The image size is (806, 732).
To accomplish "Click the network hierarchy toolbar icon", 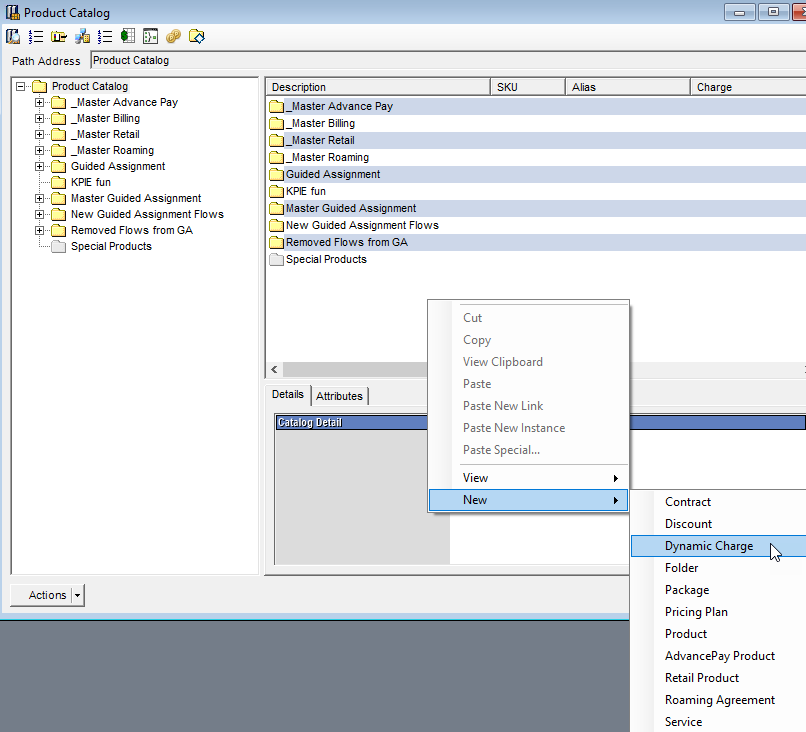I will (82, 36).
